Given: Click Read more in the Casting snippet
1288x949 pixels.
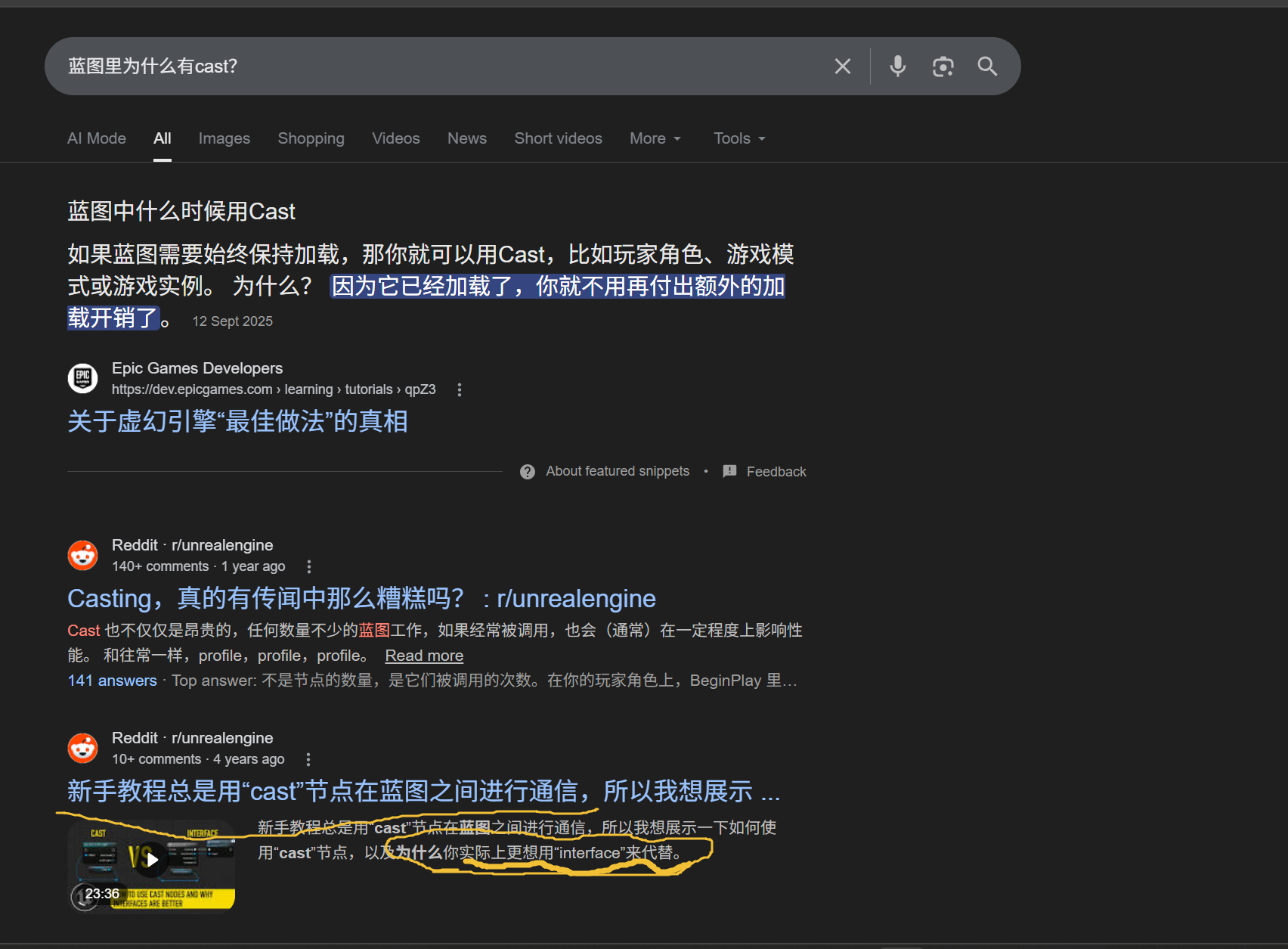Looking at the screenshot, I should (424, 656).
